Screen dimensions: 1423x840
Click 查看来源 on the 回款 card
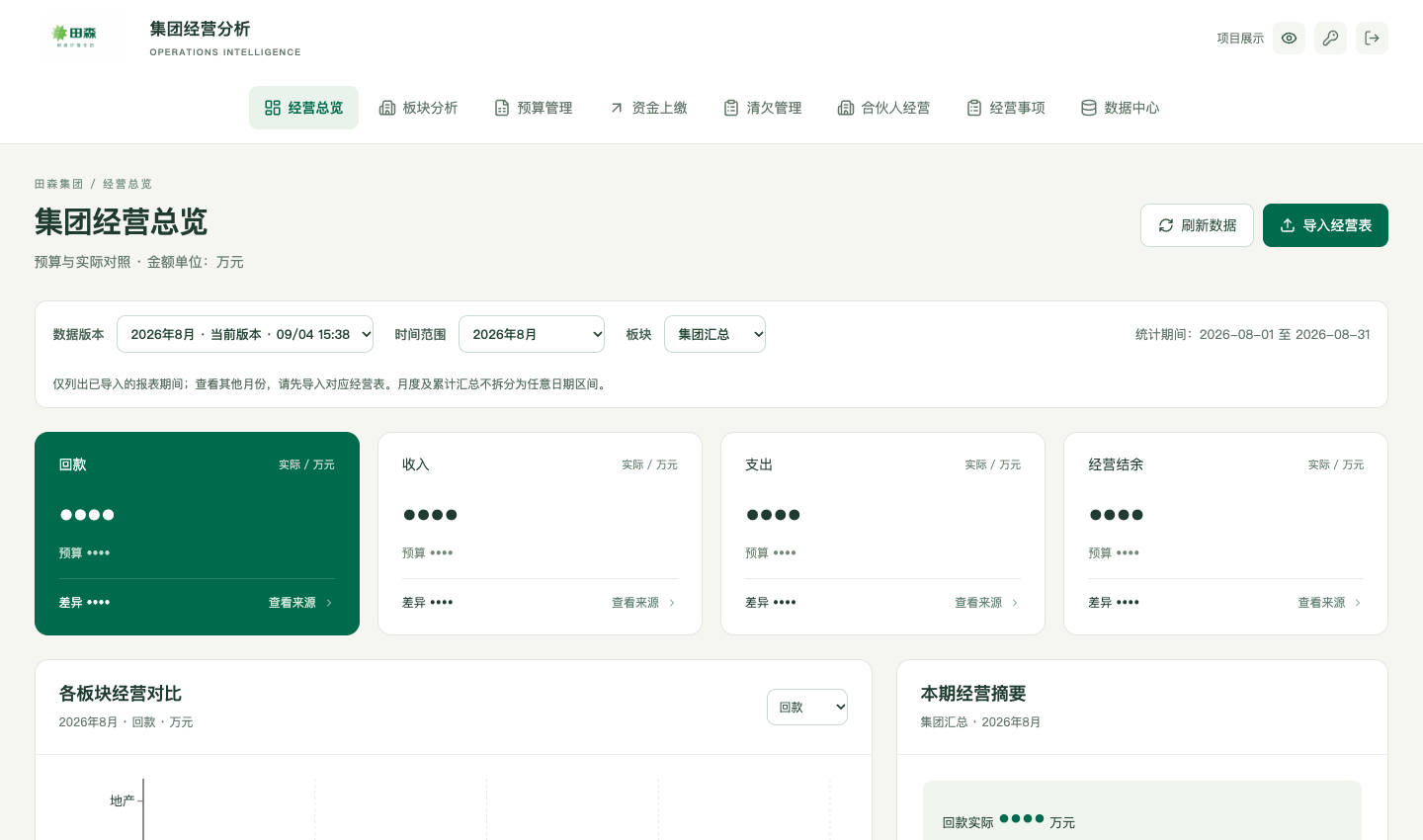(x=300, y=603)
